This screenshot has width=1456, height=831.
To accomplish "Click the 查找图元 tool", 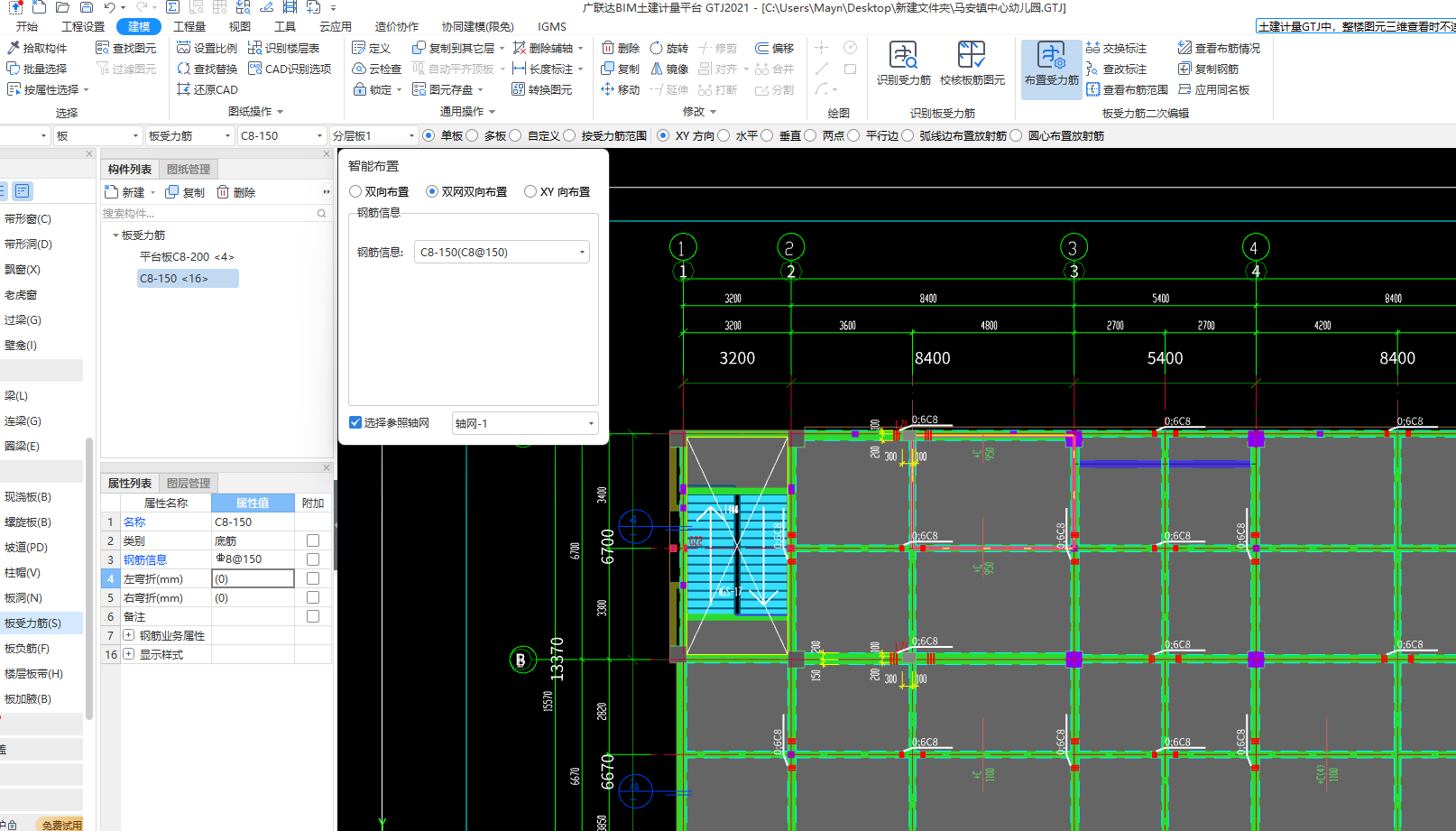I will [126, 48].
